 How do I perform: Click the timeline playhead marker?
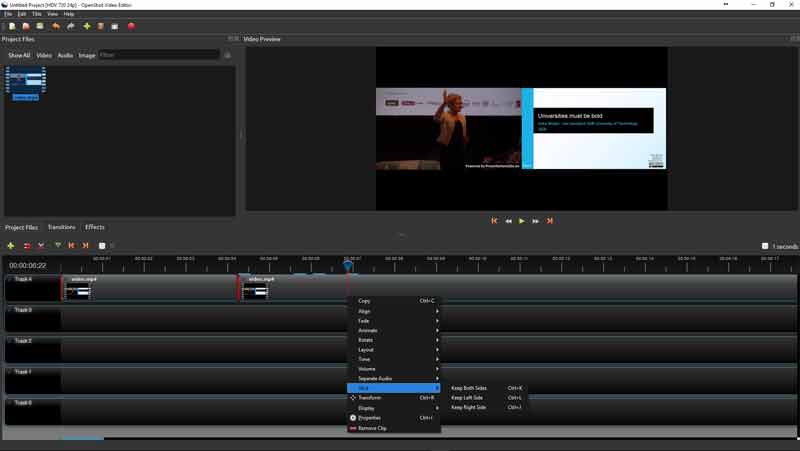[x=348, y=265]
